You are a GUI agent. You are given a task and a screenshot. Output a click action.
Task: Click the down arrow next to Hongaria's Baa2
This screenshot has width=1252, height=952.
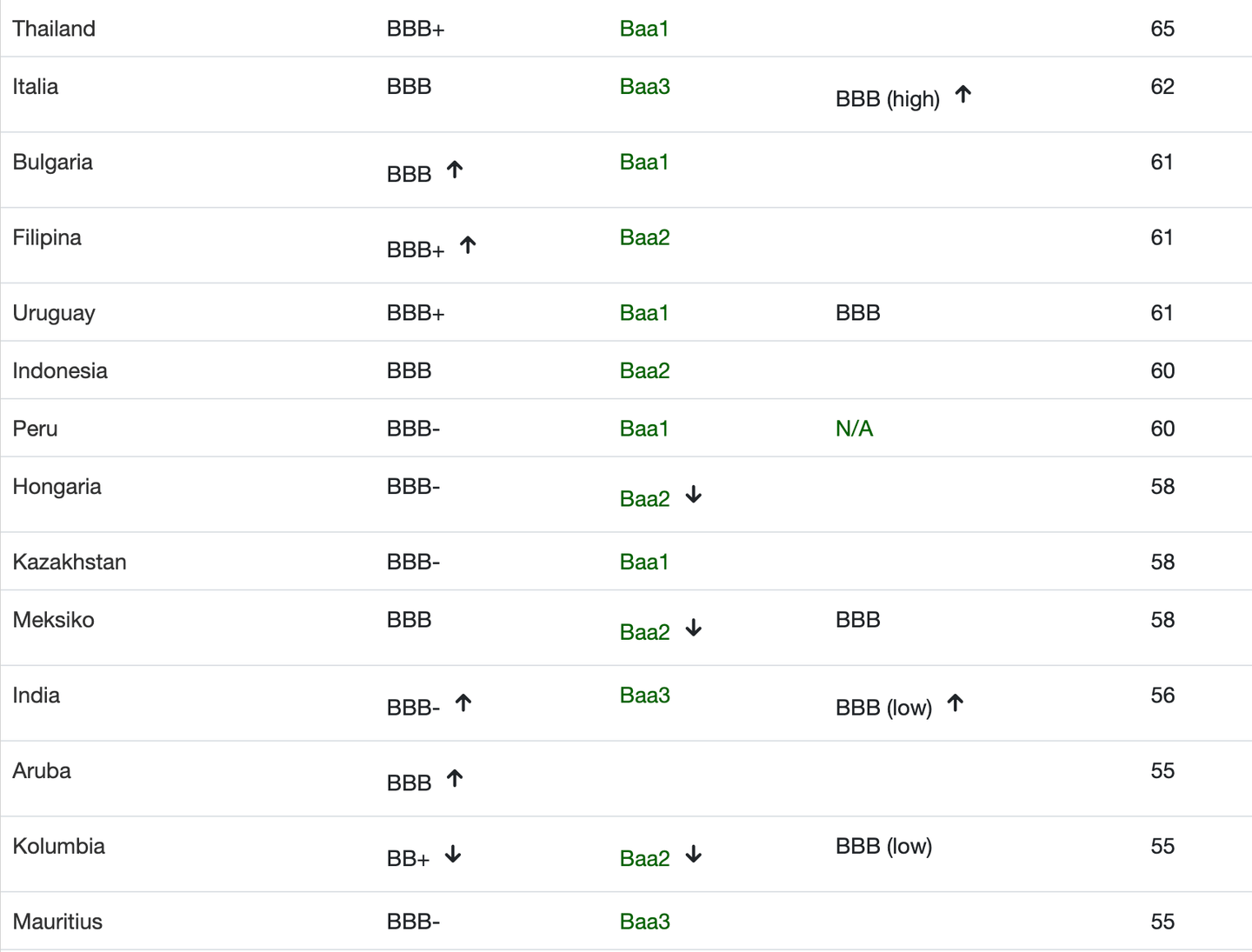tap(693, 495)
